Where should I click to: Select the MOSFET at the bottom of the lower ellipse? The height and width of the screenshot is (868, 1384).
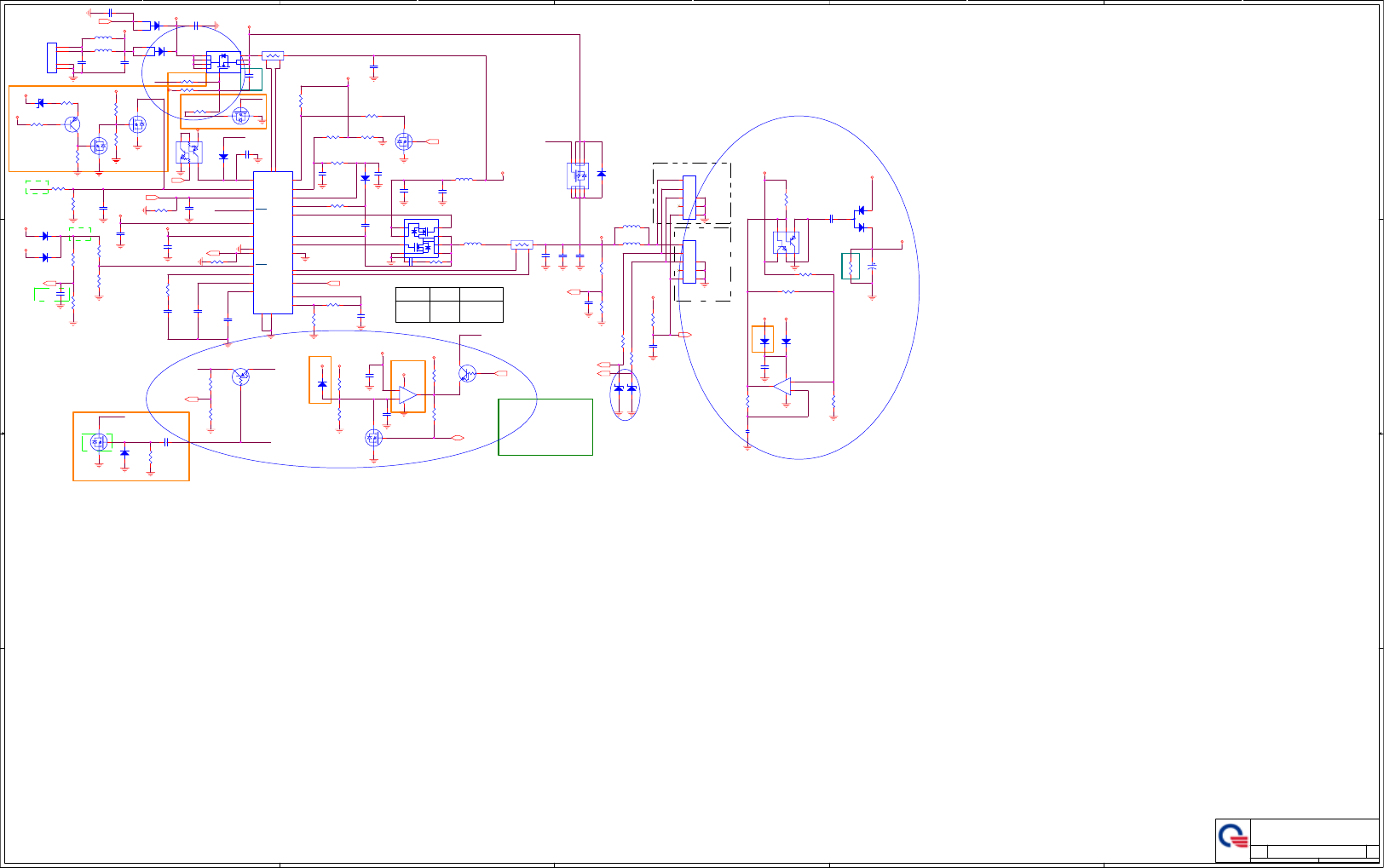coord(373,438)
